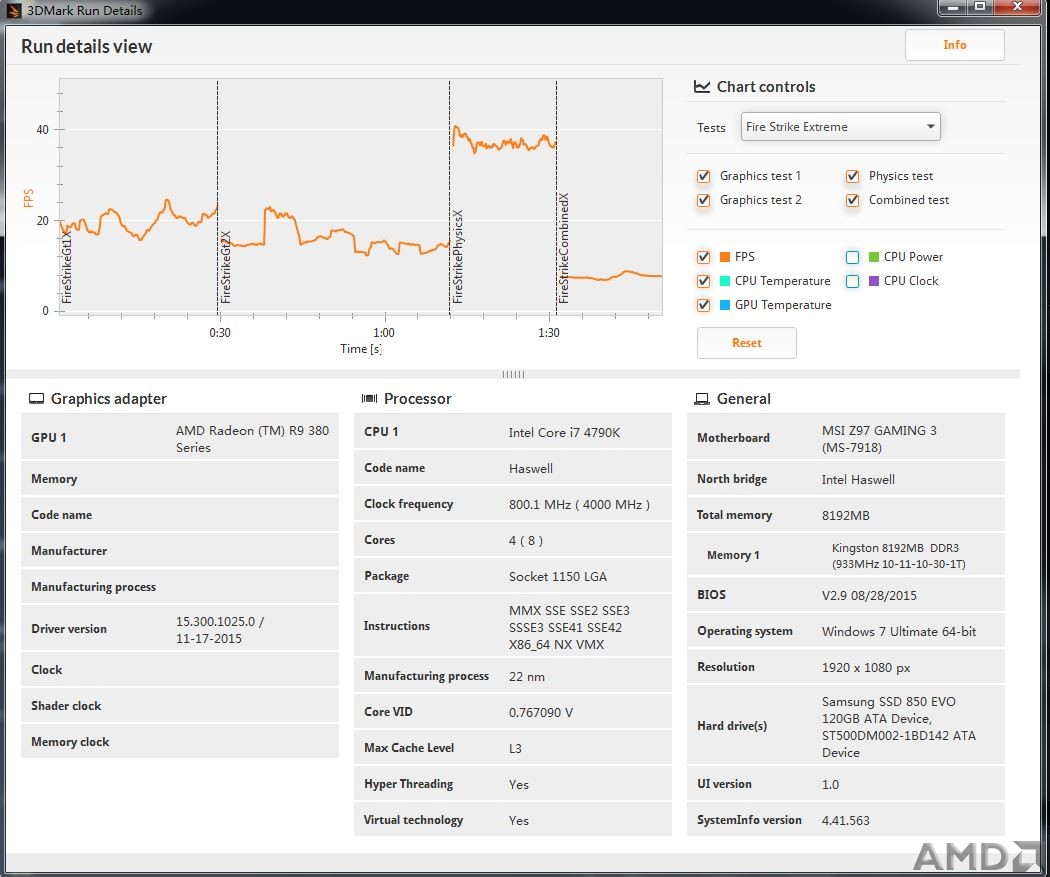Enable the CPU Power checkbox
Screen dimensions: 1050x877
tap(852, 257)
